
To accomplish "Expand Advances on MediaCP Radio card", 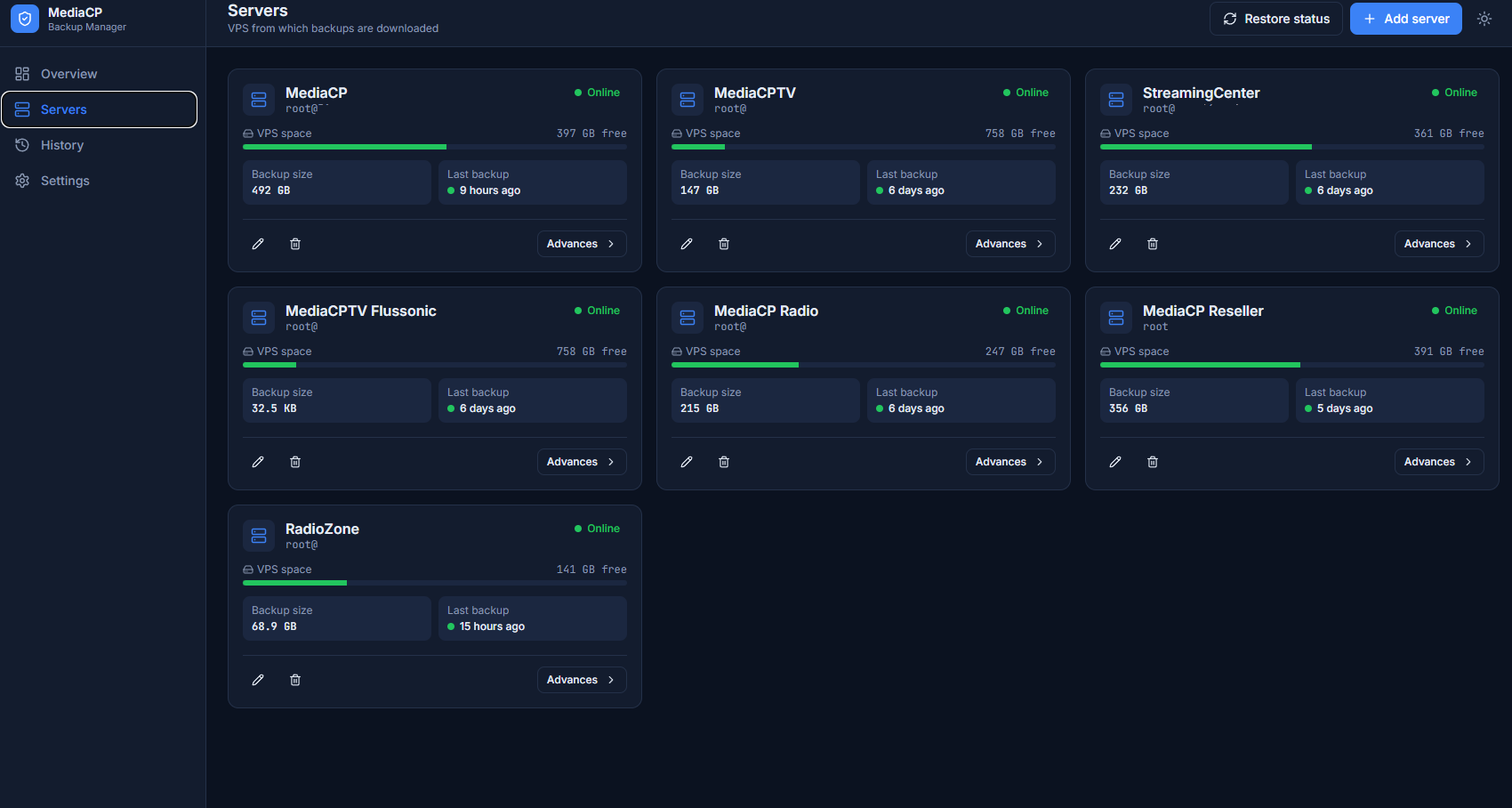I will 1010,462.
